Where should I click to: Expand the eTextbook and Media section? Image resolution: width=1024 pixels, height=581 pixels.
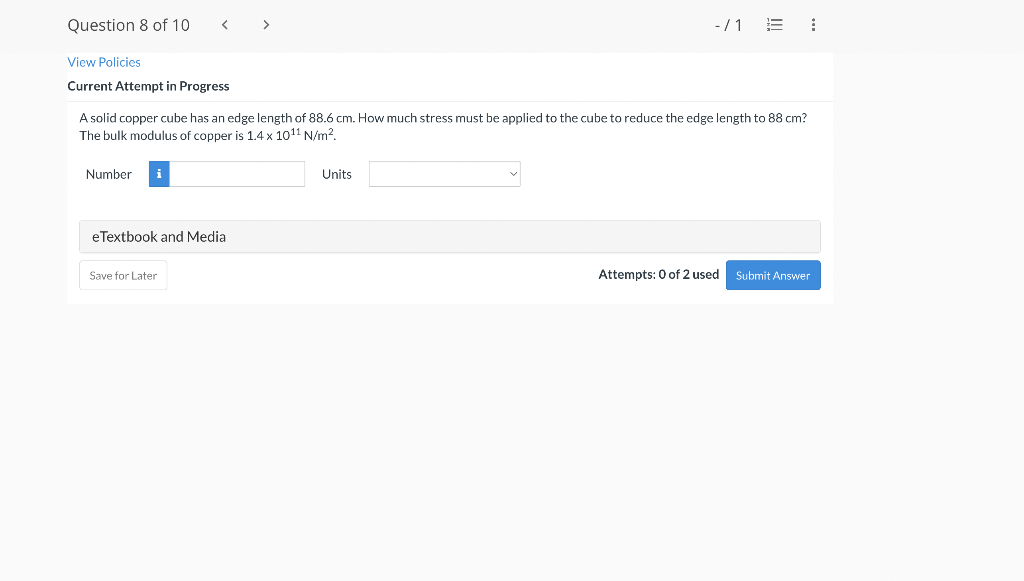(450, 236)
